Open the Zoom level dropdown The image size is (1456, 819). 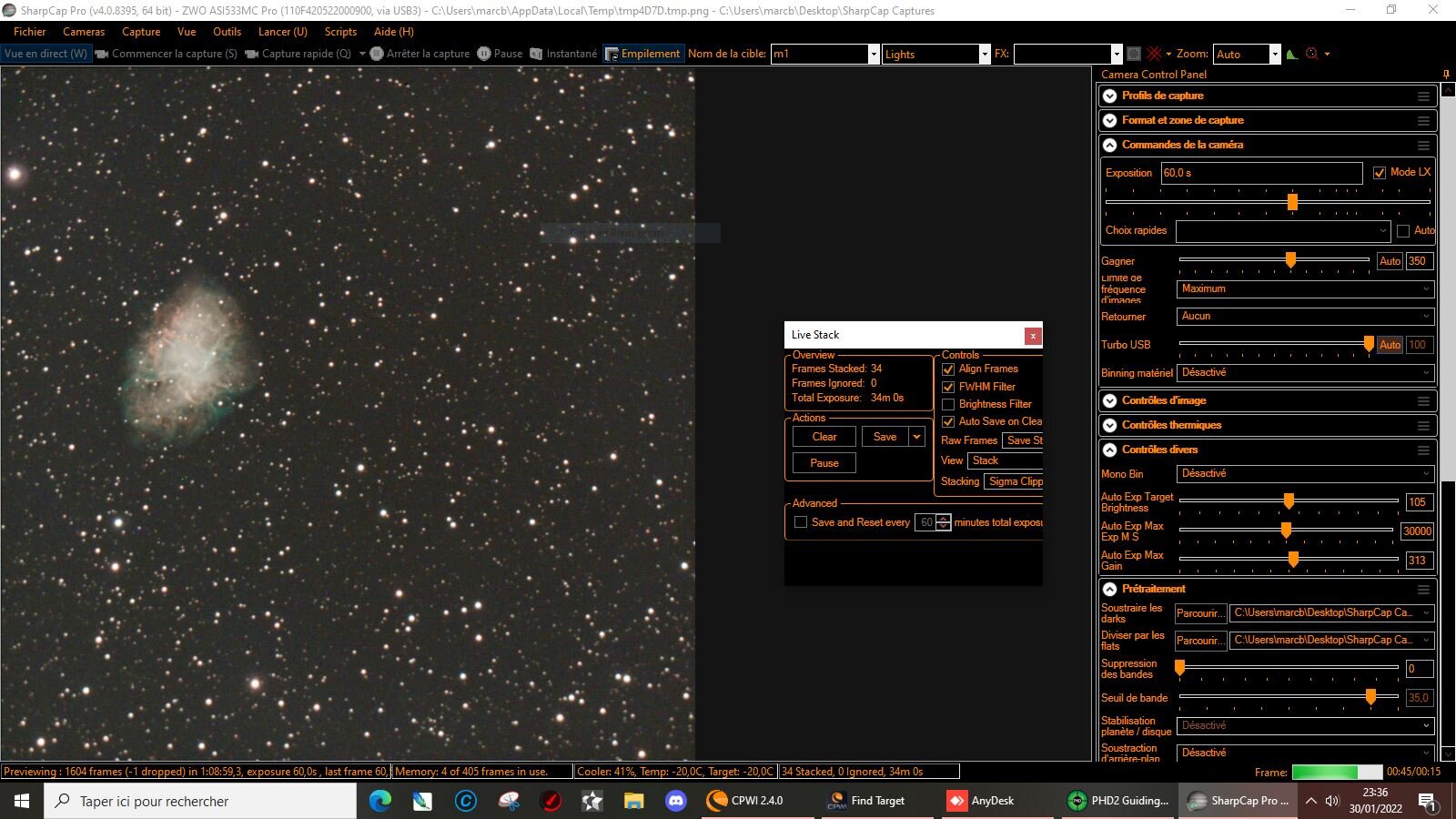1275,54
